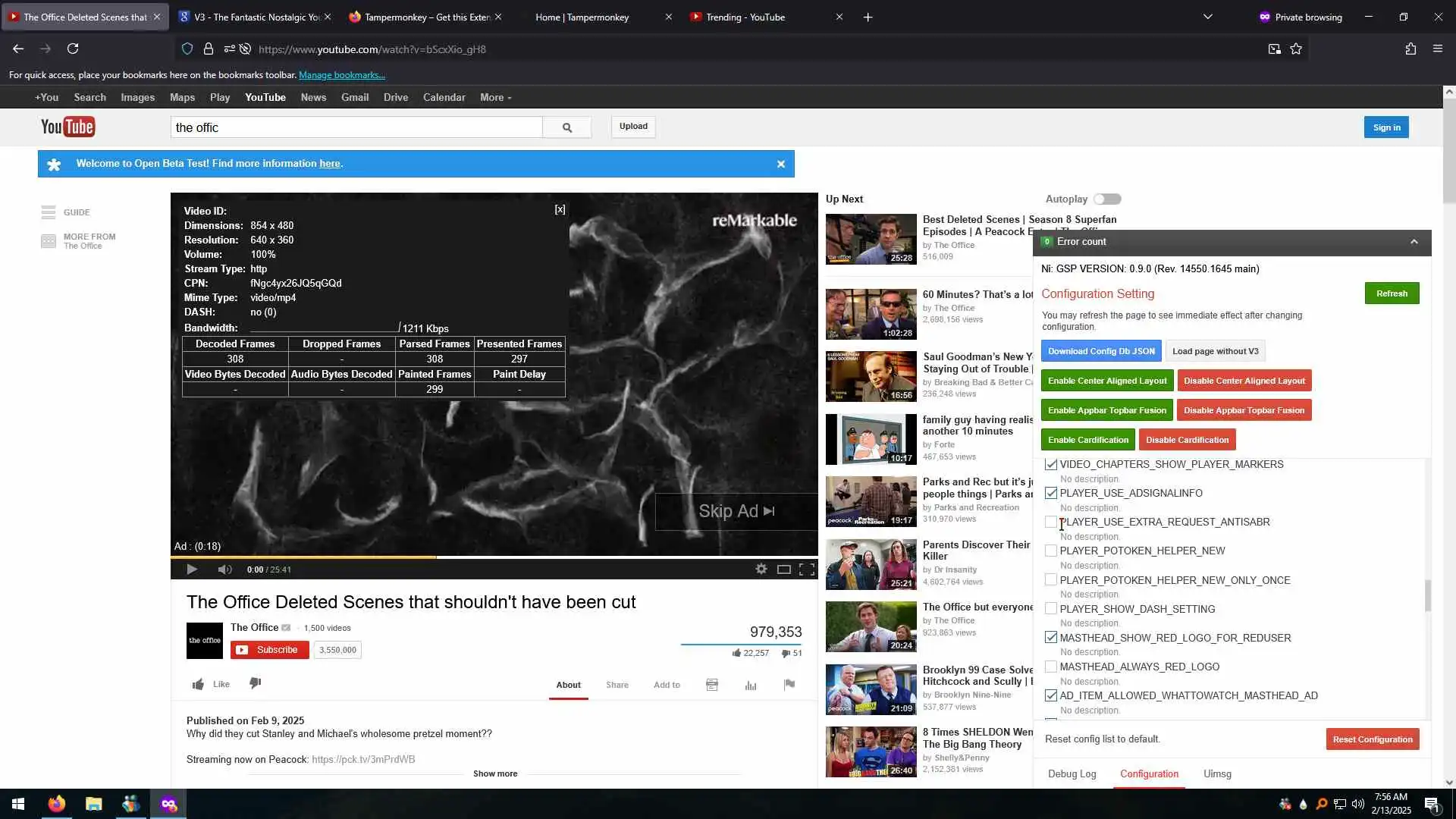Open the video statistics bar-chart icon

[x=751, y=685]
